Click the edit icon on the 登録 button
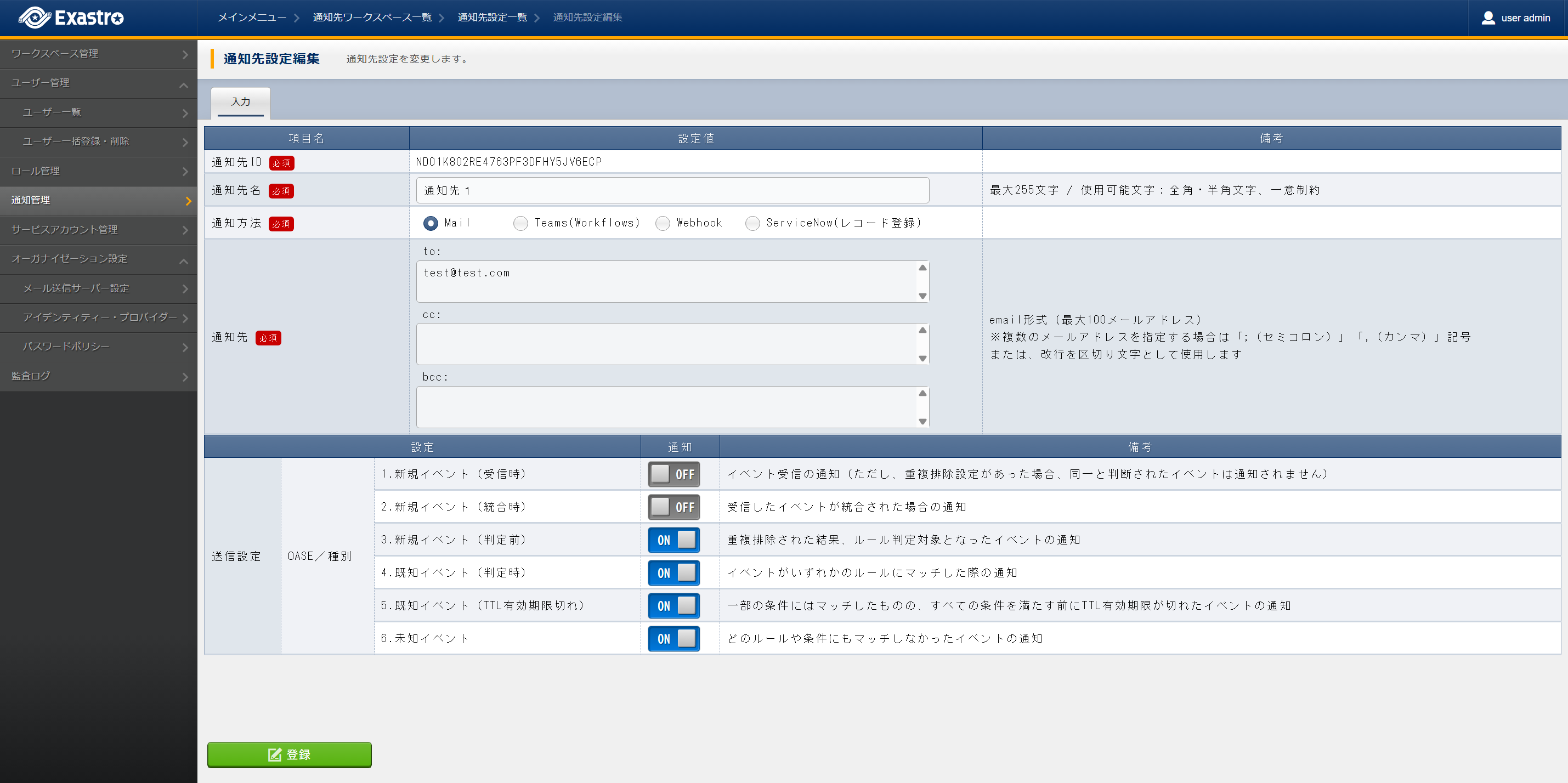The image size is (1568, 783). 275,754
